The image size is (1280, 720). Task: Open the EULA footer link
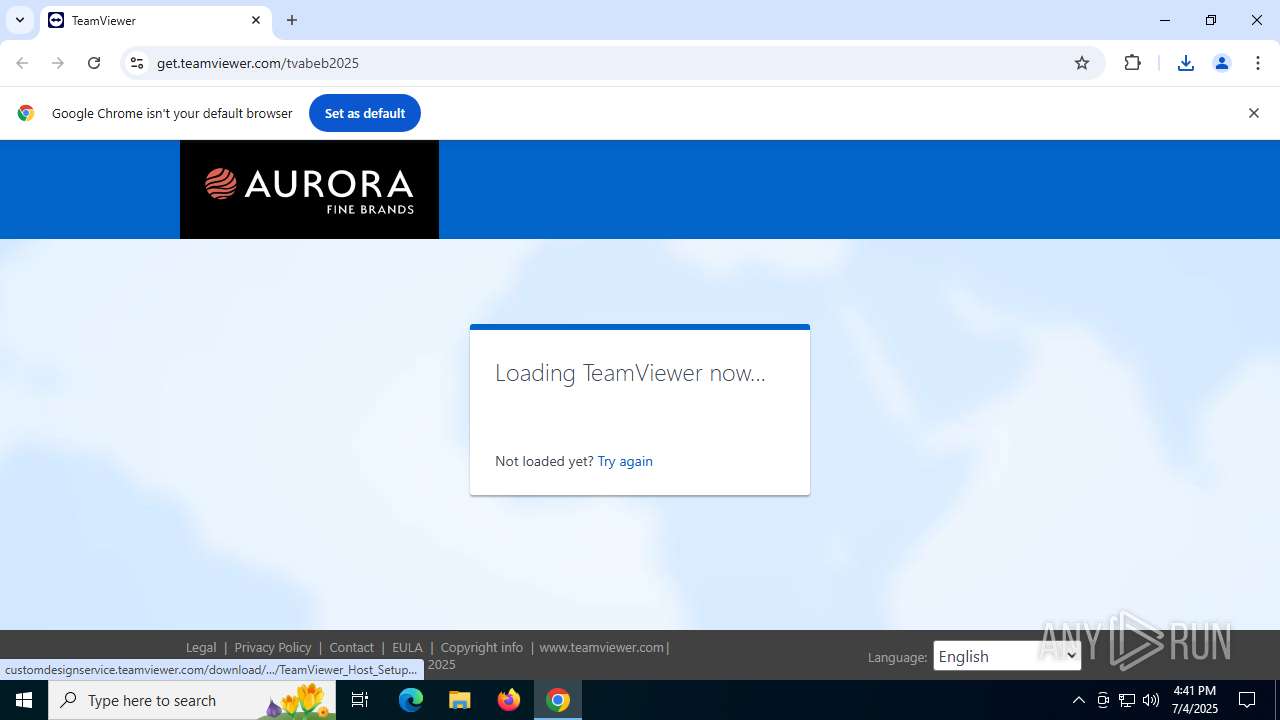(407, 647)
